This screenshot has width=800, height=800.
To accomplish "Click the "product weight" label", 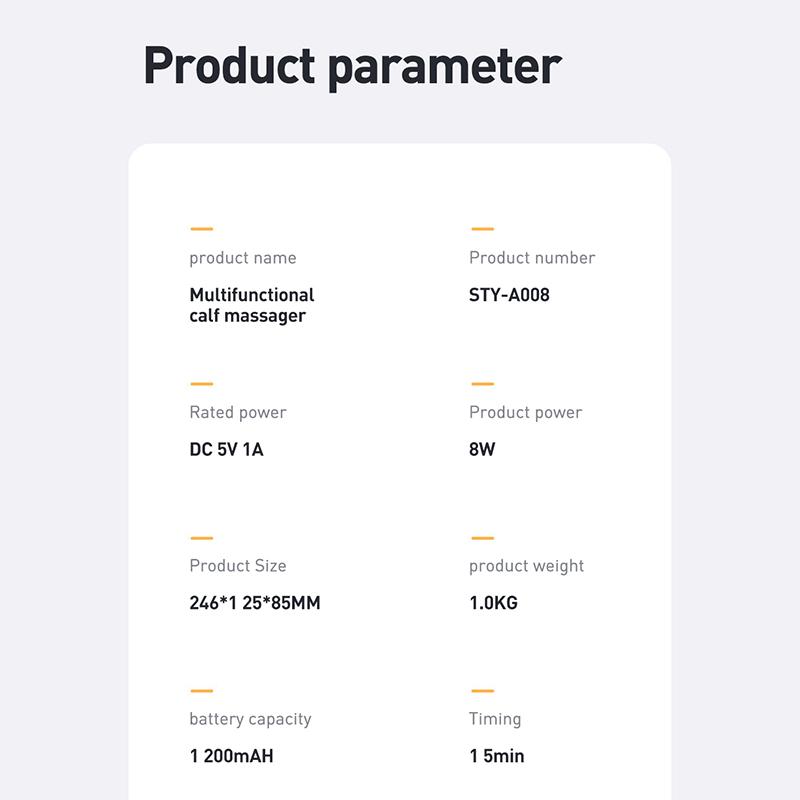I will (526, 566).
